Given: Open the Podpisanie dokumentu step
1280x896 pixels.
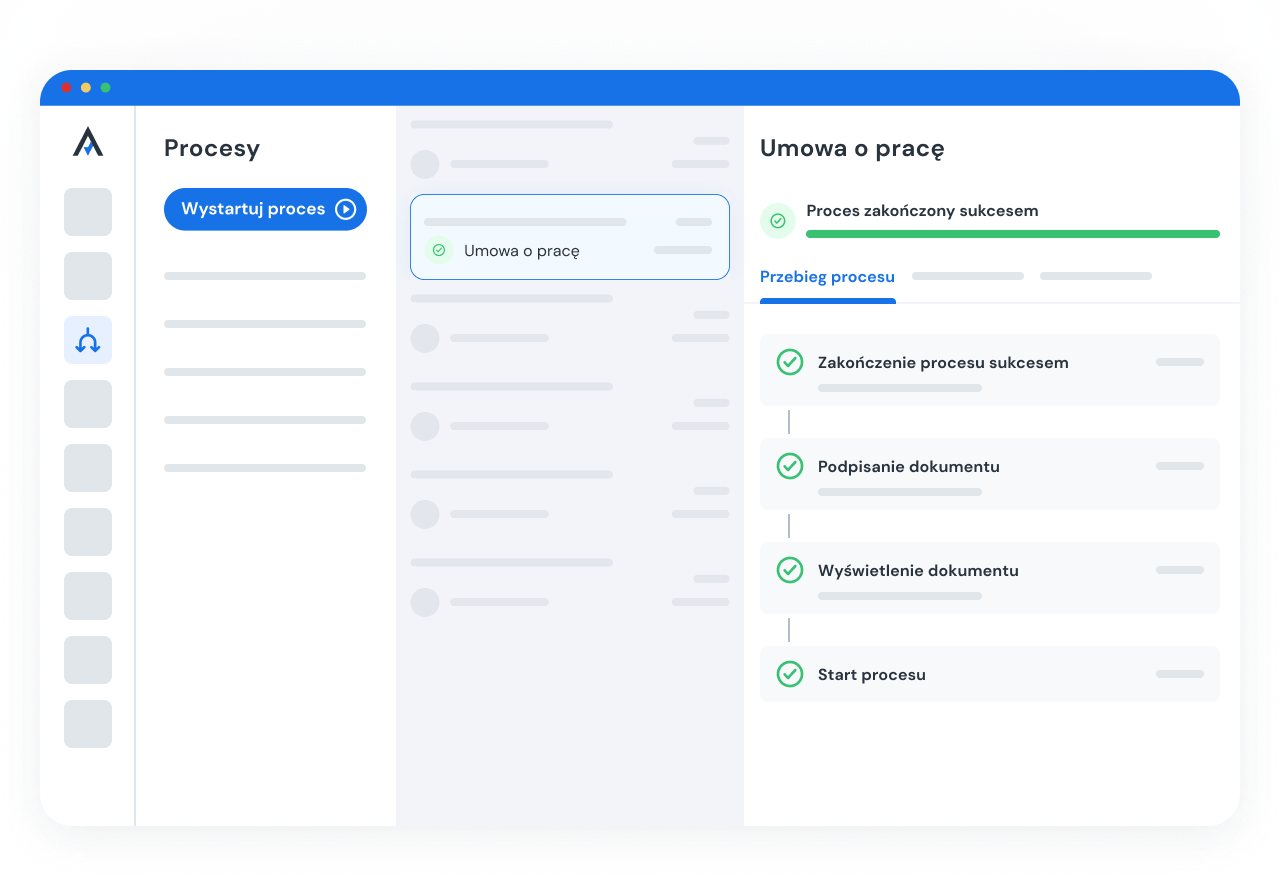Looking at the screenshot, I should tap(990, 474).
